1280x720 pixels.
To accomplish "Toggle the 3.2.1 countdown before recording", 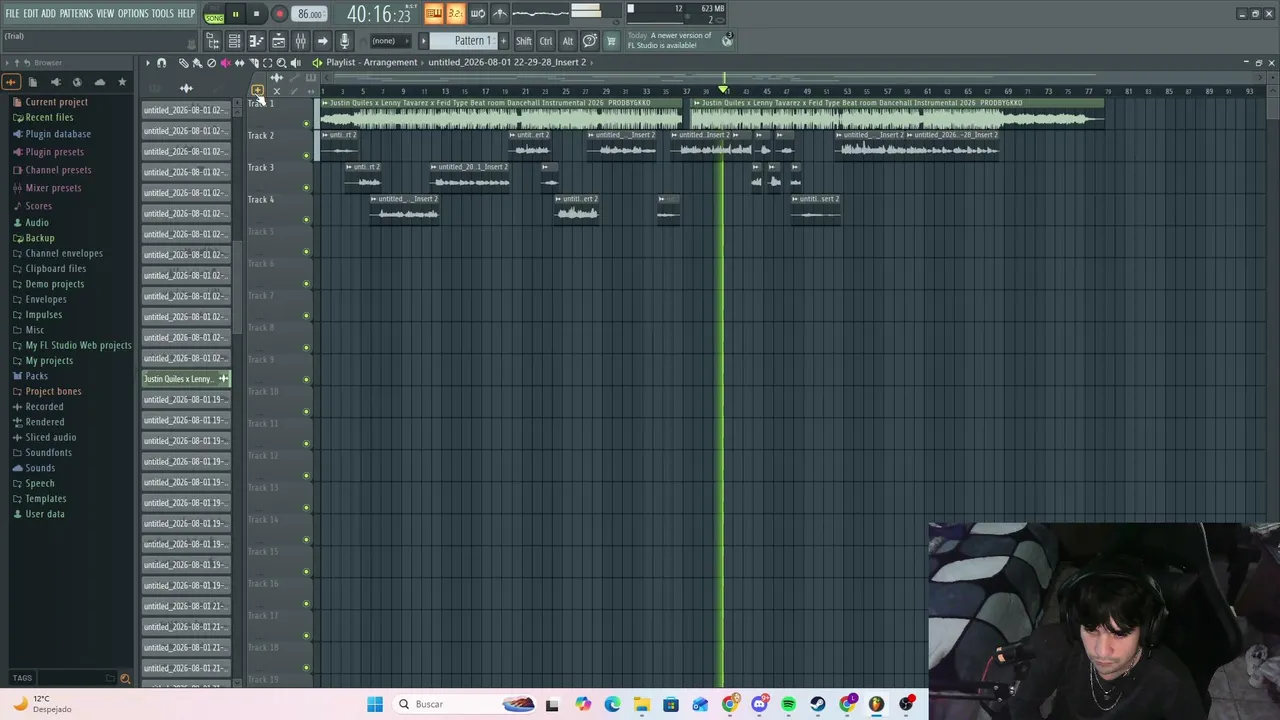I will pos(455,13).
